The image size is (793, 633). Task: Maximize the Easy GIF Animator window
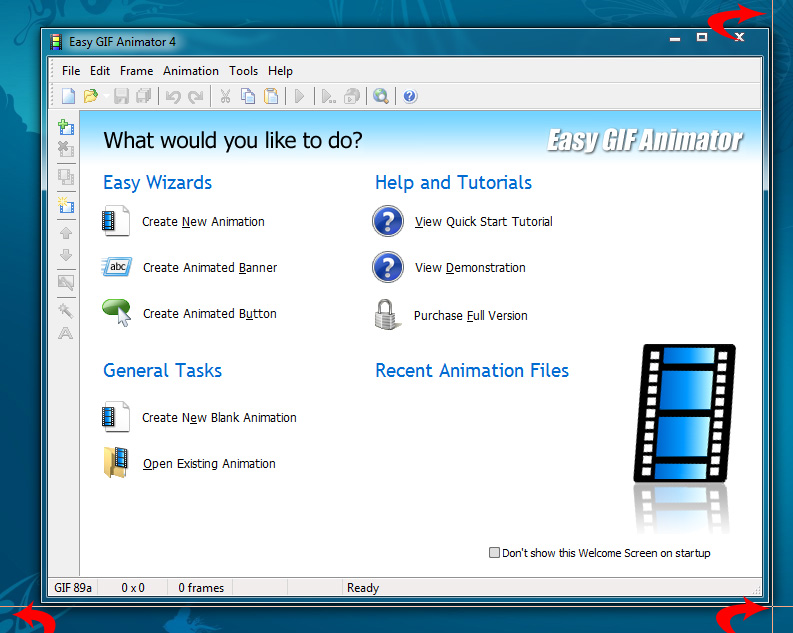tap(701, 37)
